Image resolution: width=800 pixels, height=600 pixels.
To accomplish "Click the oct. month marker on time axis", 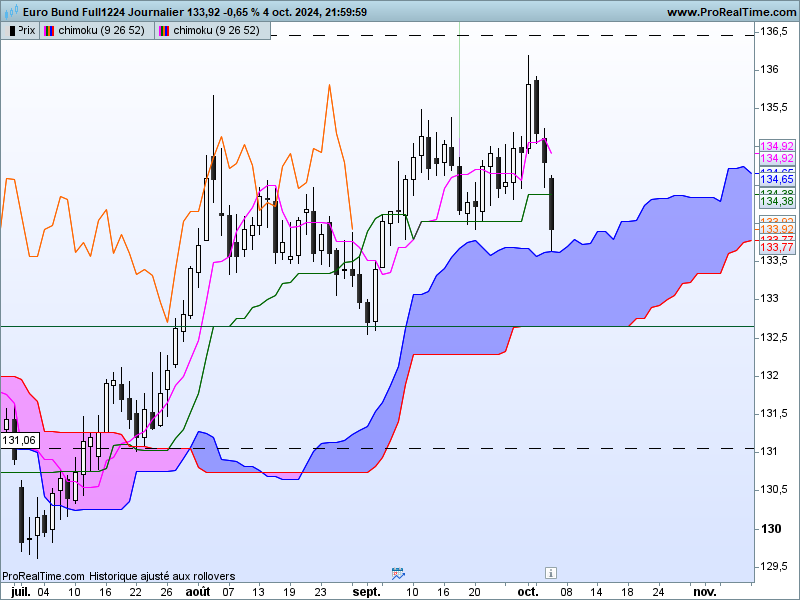I will point(528,592).
